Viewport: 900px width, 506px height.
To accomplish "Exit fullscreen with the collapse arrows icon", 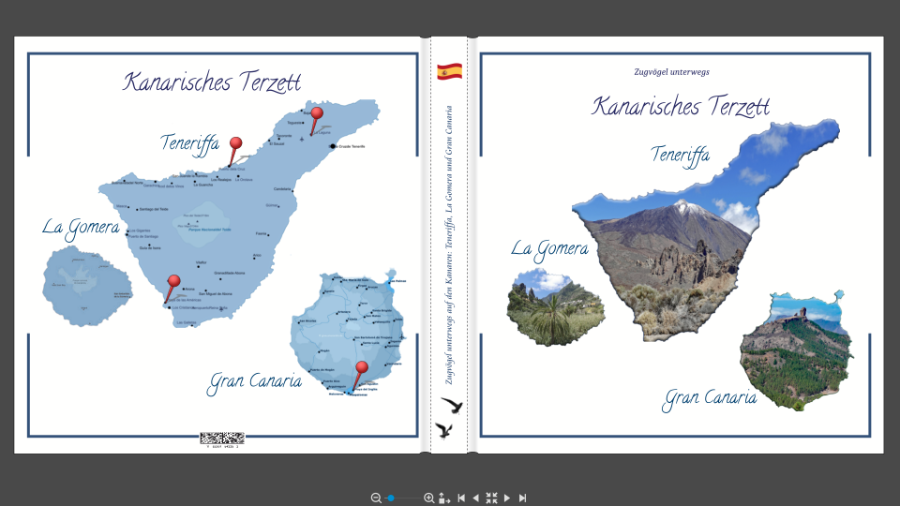I will click(x=491, y=498).
